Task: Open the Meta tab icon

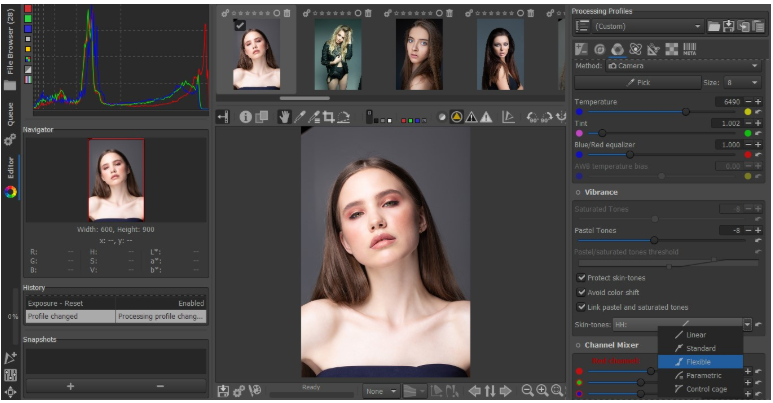Action: tap(689, 48)
